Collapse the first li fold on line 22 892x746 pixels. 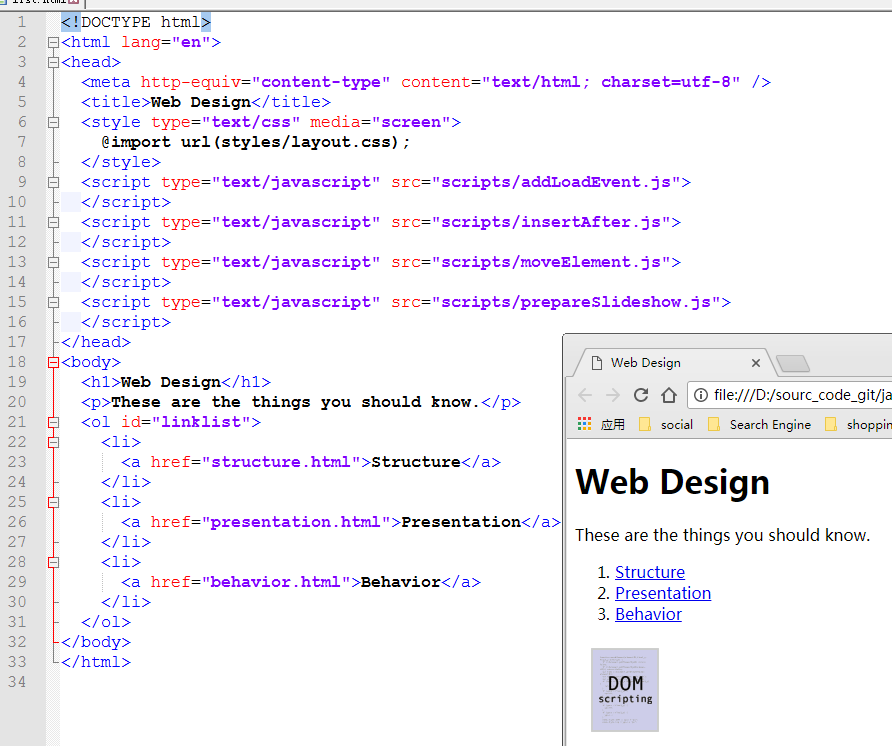tap(53, 442)
